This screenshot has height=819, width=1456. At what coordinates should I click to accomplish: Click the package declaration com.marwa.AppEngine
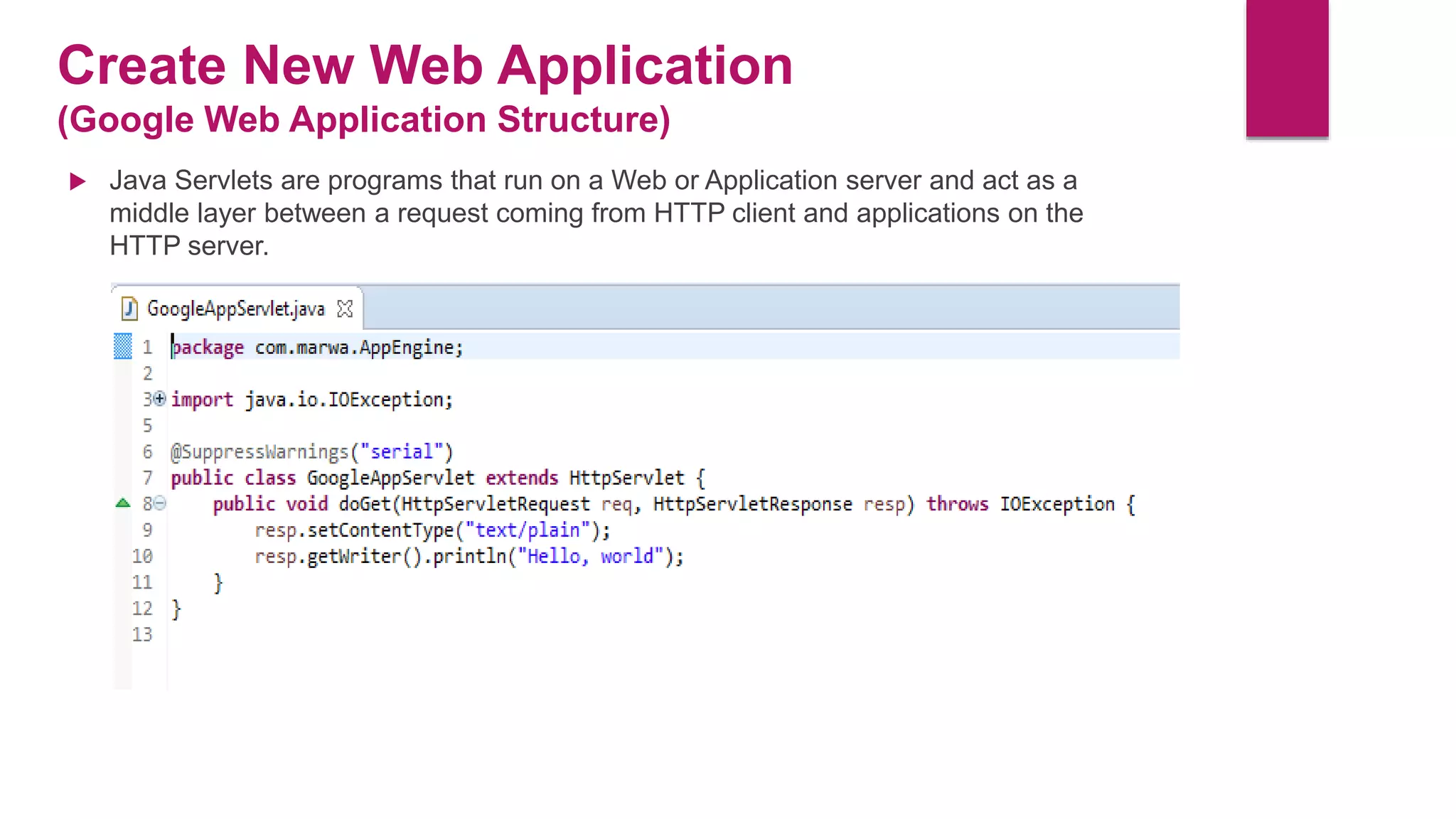pyautogui.click(x=358, y=347)
